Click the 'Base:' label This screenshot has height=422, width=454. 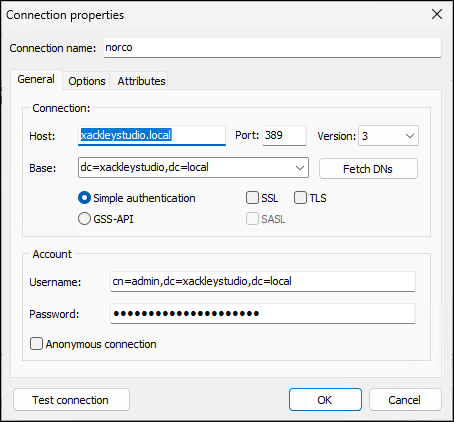click(43, 168)
